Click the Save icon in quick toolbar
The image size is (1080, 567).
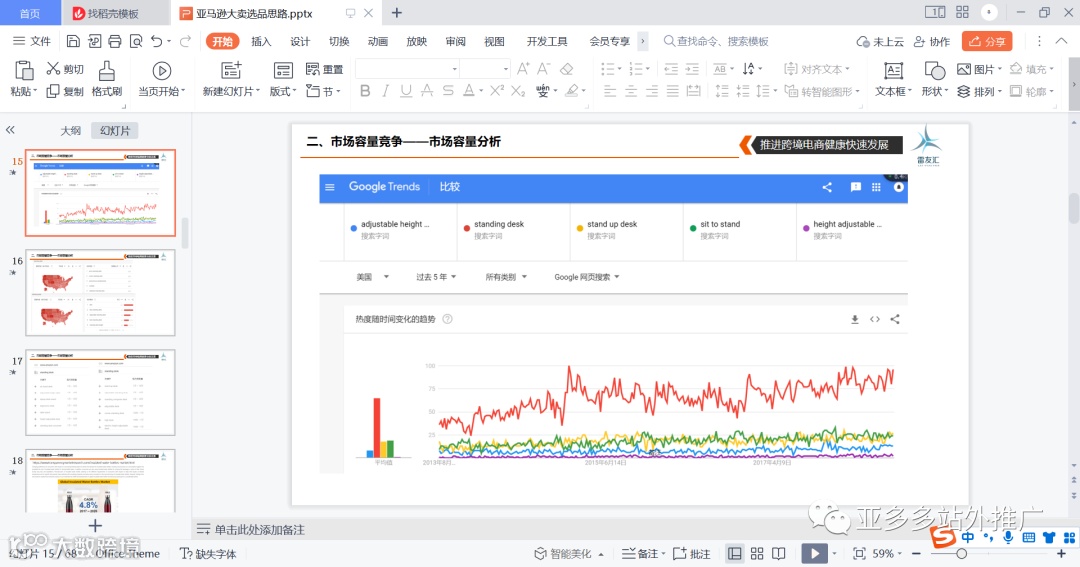73,41
